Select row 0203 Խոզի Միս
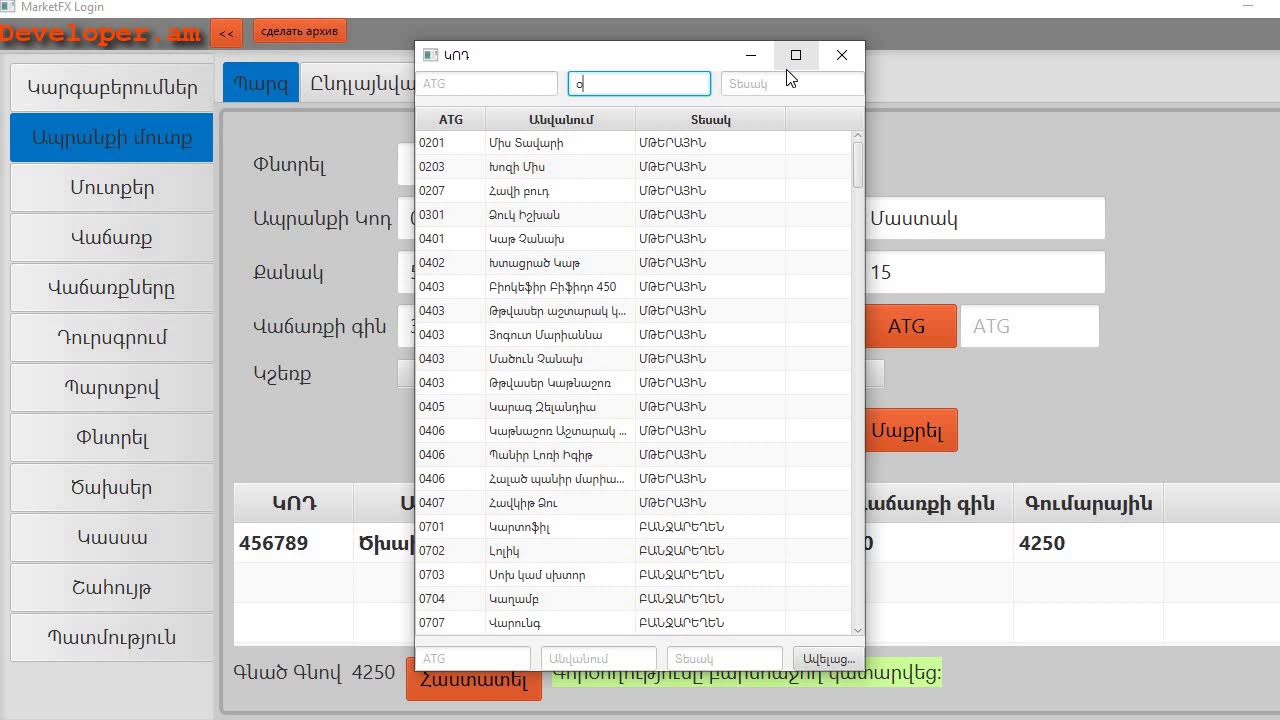Viewport: 1280px width, 720px height. pyautogui.click(x=634, y=167)
